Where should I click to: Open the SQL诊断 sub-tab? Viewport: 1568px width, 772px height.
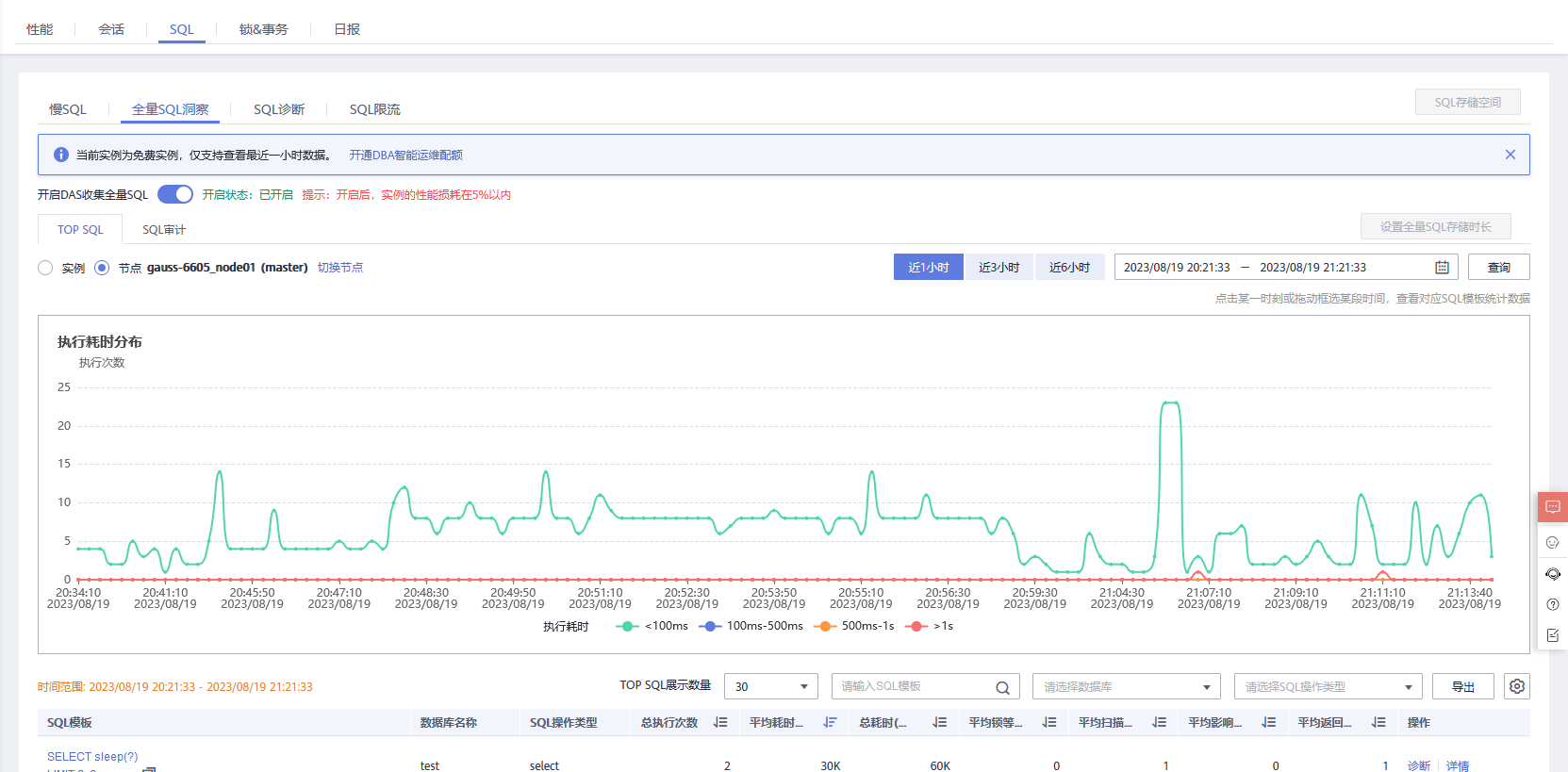(x=279, y=109)
